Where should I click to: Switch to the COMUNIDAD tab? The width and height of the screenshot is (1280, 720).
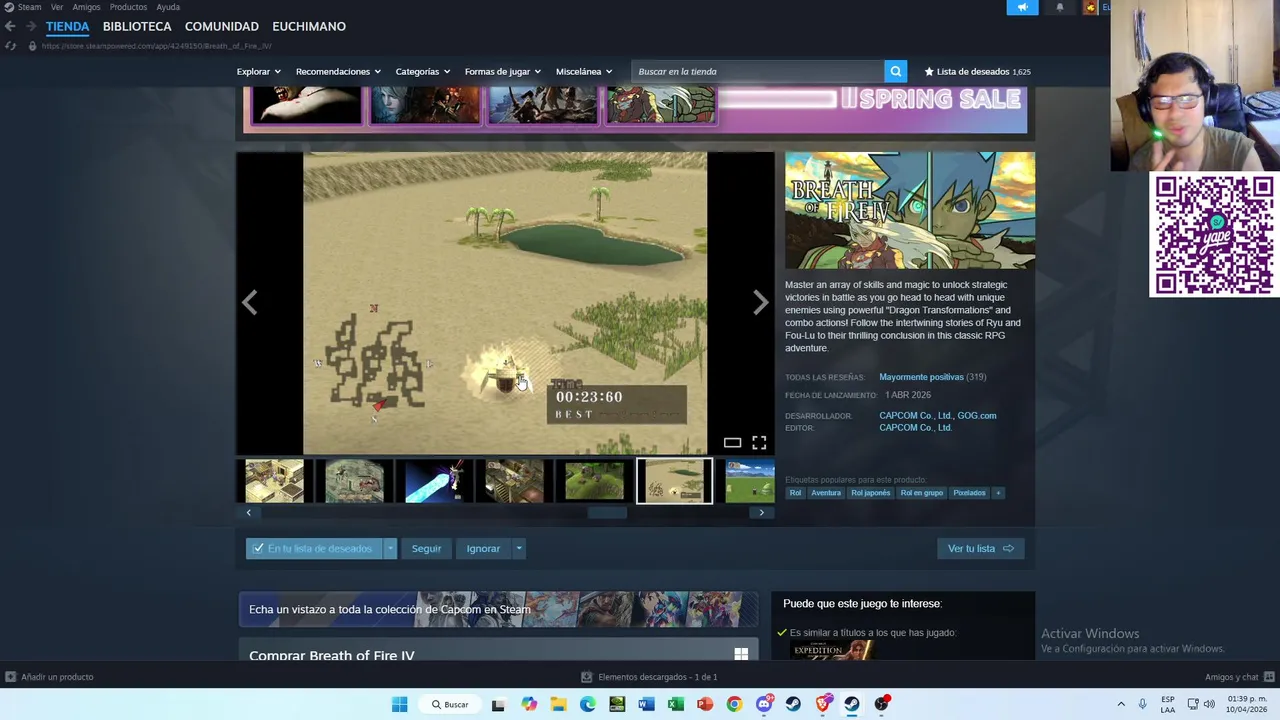(x=222, y=26)
